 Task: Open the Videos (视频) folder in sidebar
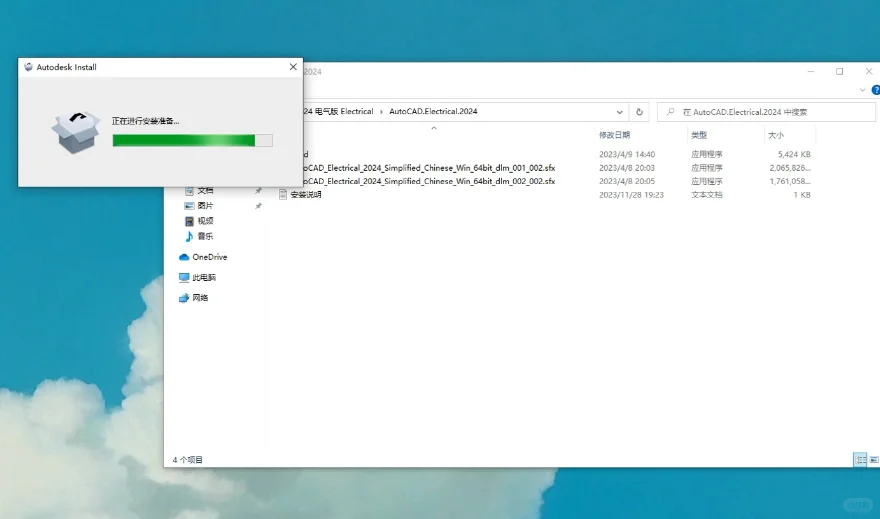(x=205, y=221)
